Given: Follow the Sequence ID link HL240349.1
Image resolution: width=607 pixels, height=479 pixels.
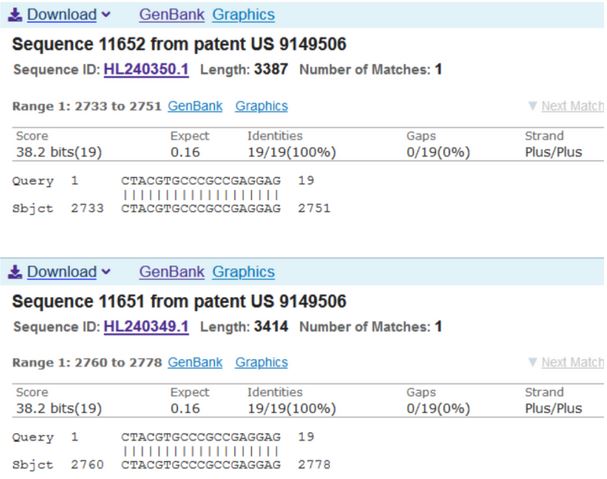Looking at the screenshot, I should coord(147,326).
